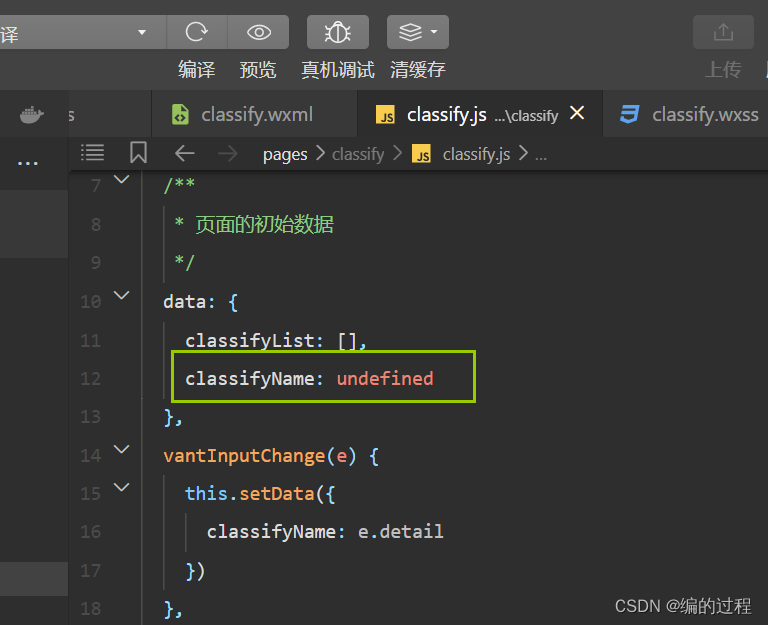This screenshot has width=768, height=625.
Task: Click pages in the breadcrumb
Action: coord(285,155)
